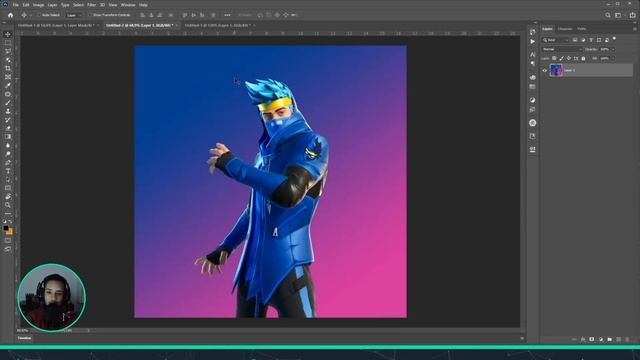This screenshot has width=640, height=360.
Task: Select the Gradient tool
Action: tap(8, 137)
